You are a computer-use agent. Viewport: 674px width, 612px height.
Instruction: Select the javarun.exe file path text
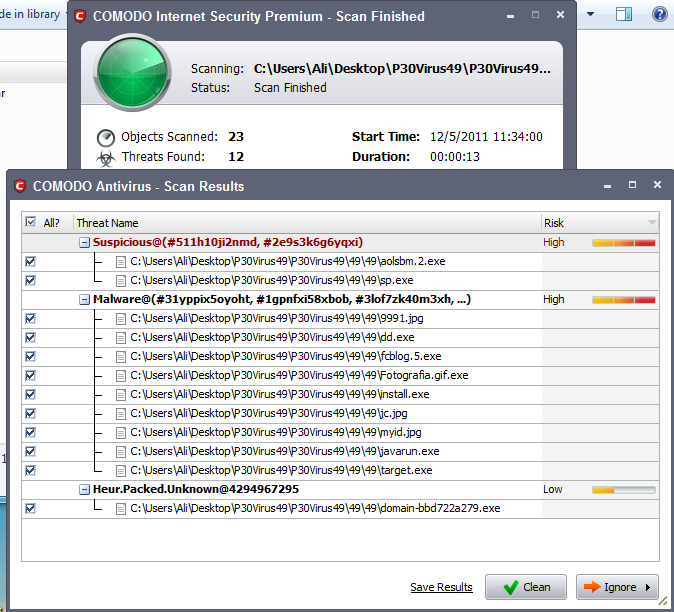click(x=285, y=451)
